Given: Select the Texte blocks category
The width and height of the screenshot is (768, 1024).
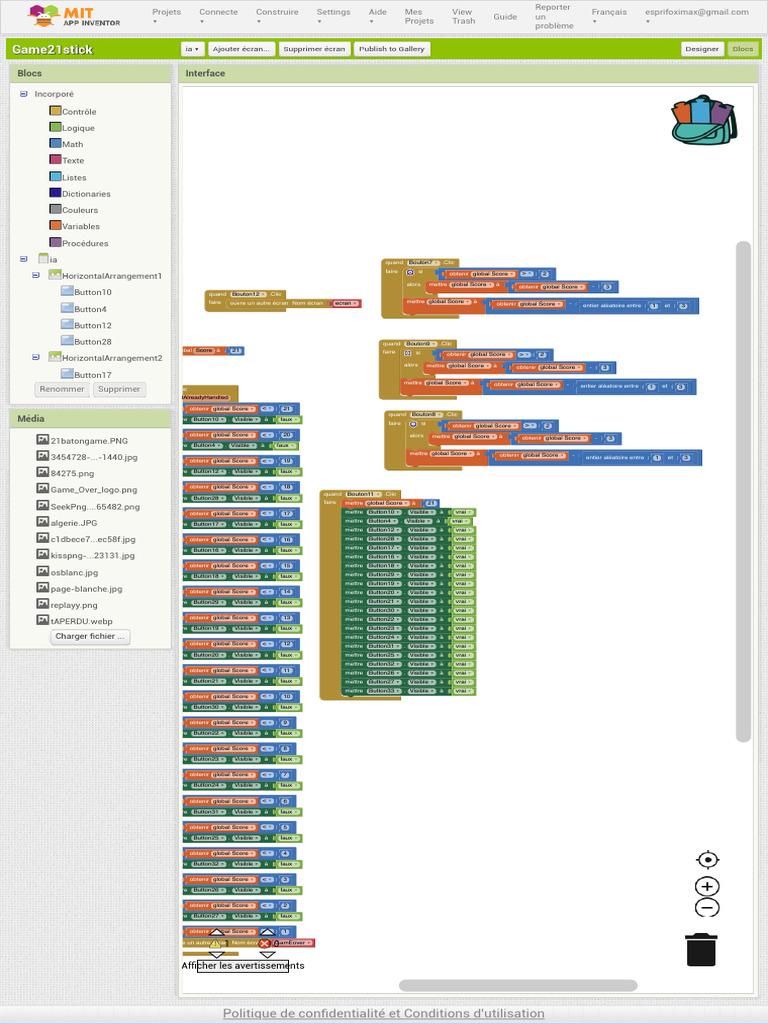Looking at the screenshot, I should click(67, 161).
